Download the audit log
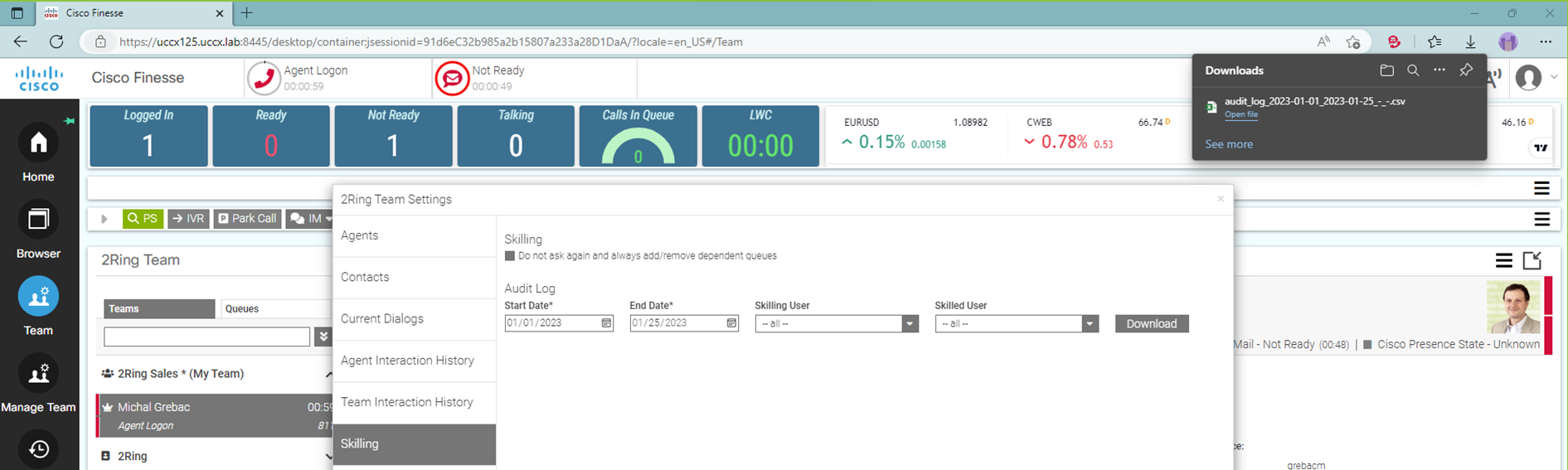The width and height of the screenshot is (1568, 470). click(x=1151, y=324)
